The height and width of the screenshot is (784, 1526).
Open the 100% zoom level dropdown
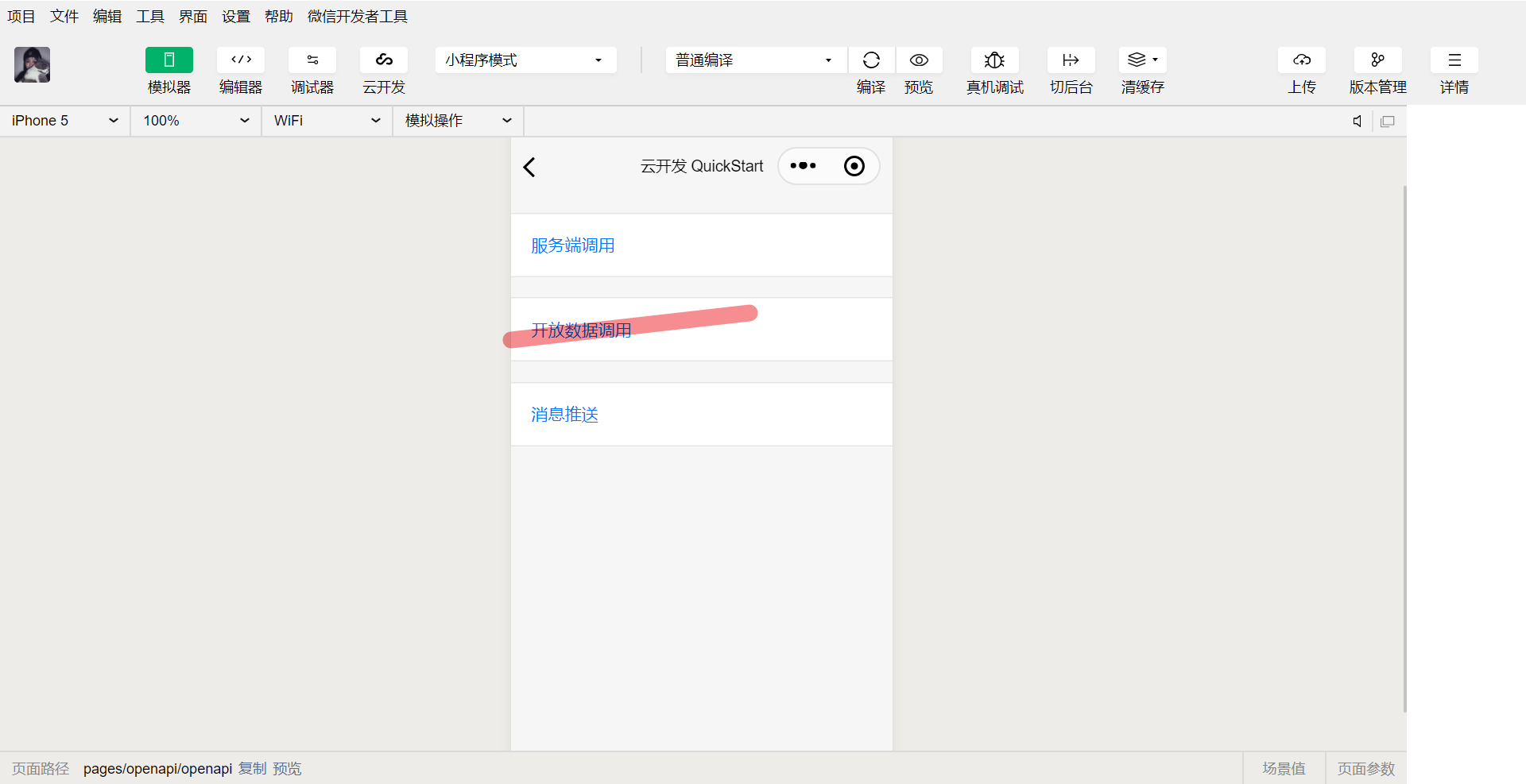tap(196, 121)
